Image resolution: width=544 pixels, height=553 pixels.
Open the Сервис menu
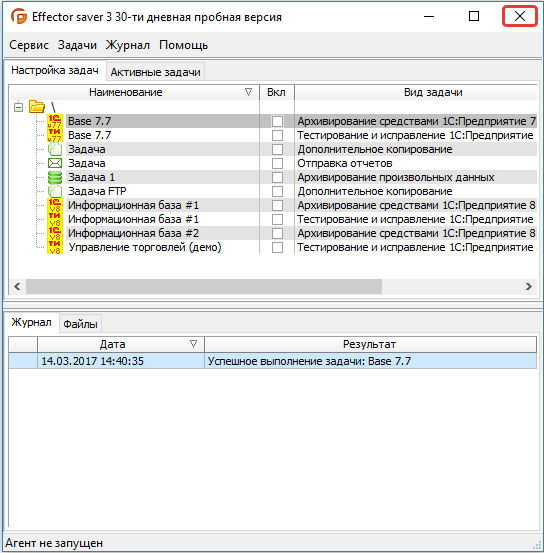29,45
